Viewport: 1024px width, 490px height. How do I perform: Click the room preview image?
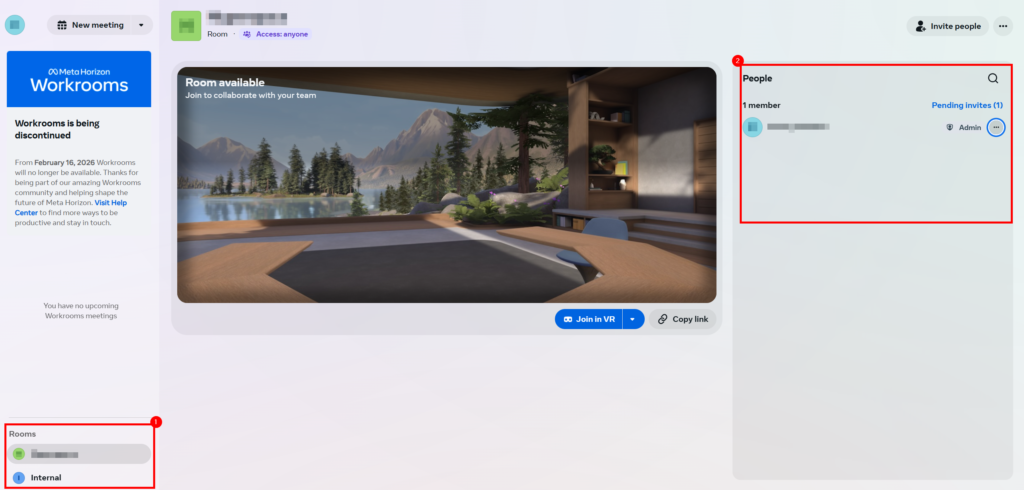click(446, 185)
